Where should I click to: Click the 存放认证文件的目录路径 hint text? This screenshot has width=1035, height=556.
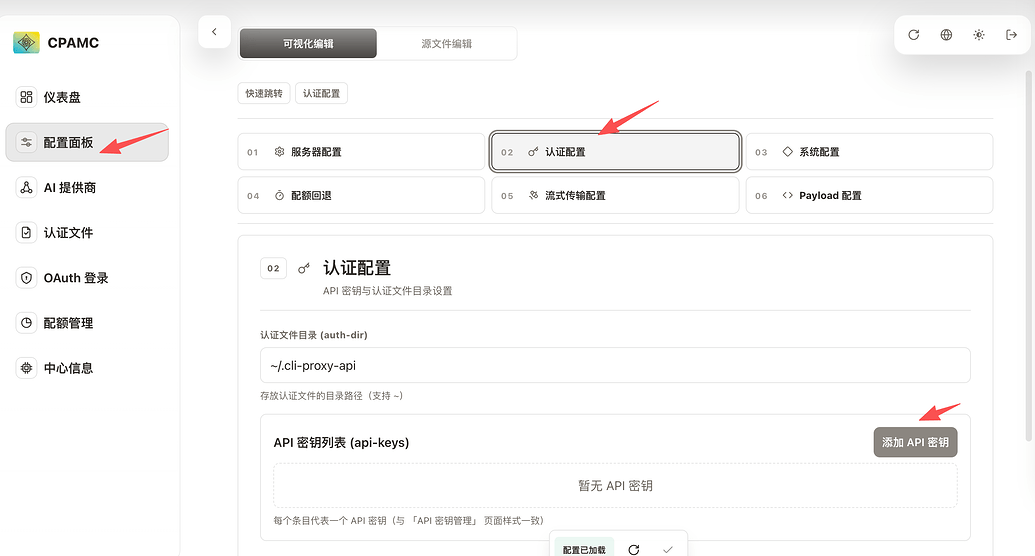pyautogui.click(x=331, y=396)
